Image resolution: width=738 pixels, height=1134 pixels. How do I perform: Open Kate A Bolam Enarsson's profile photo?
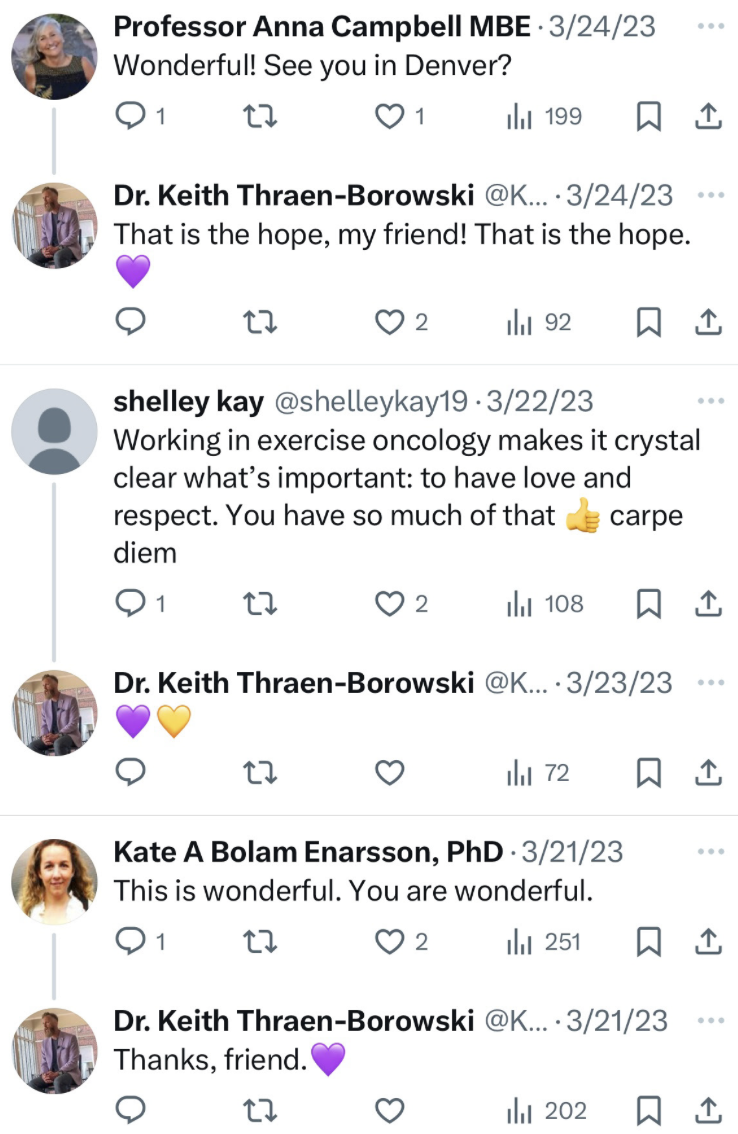(x=54, y=882)
